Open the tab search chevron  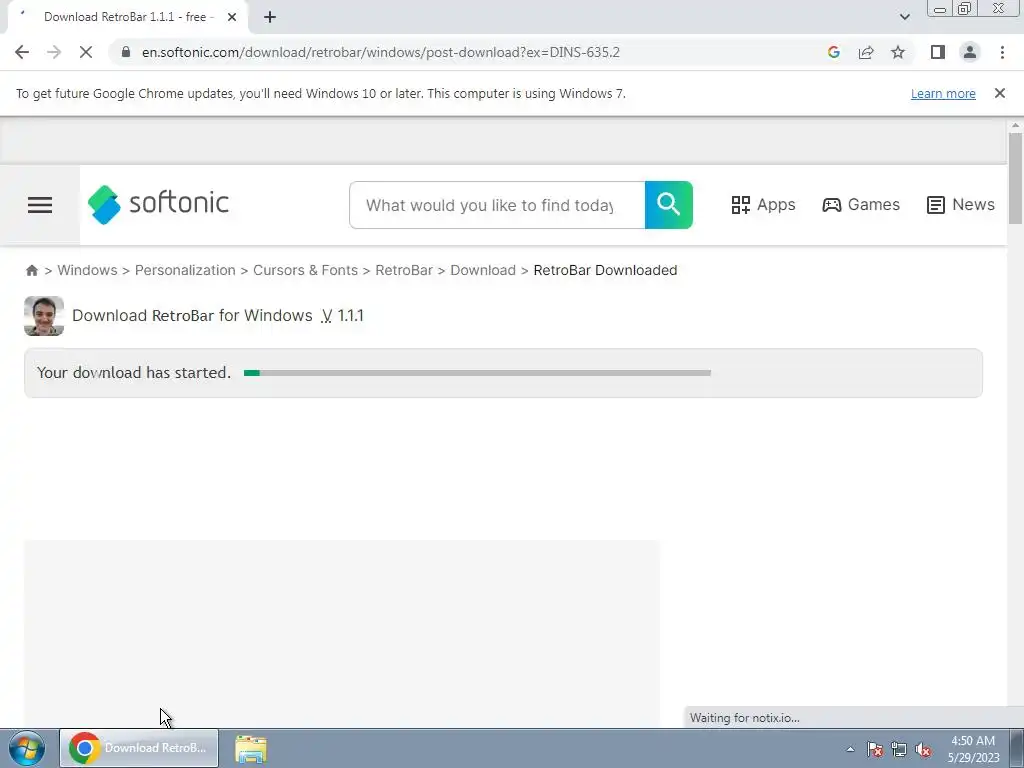(904, 17)
